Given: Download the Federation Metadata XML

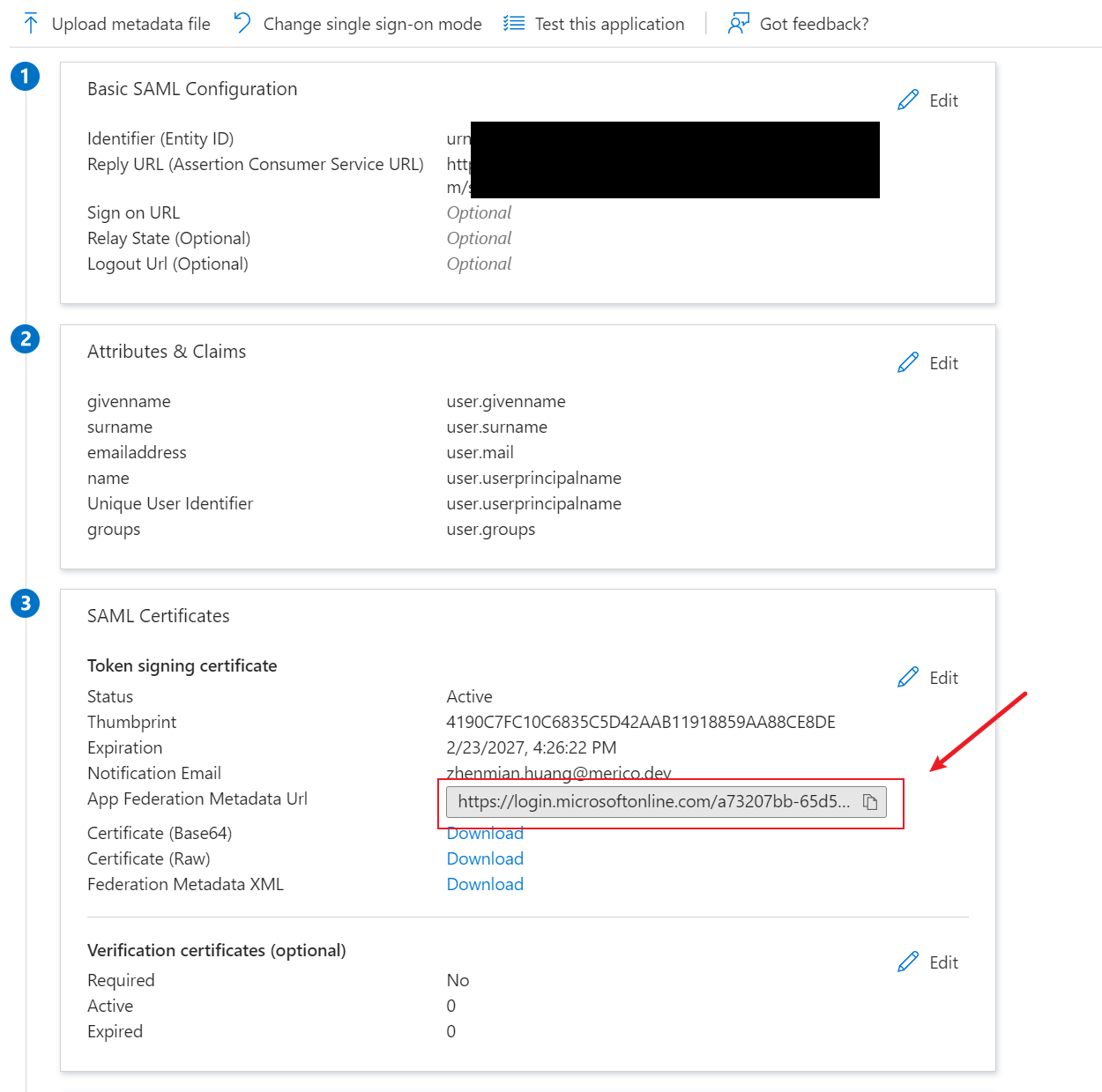Looking at the screenshot, I should [x=485, y=884].
